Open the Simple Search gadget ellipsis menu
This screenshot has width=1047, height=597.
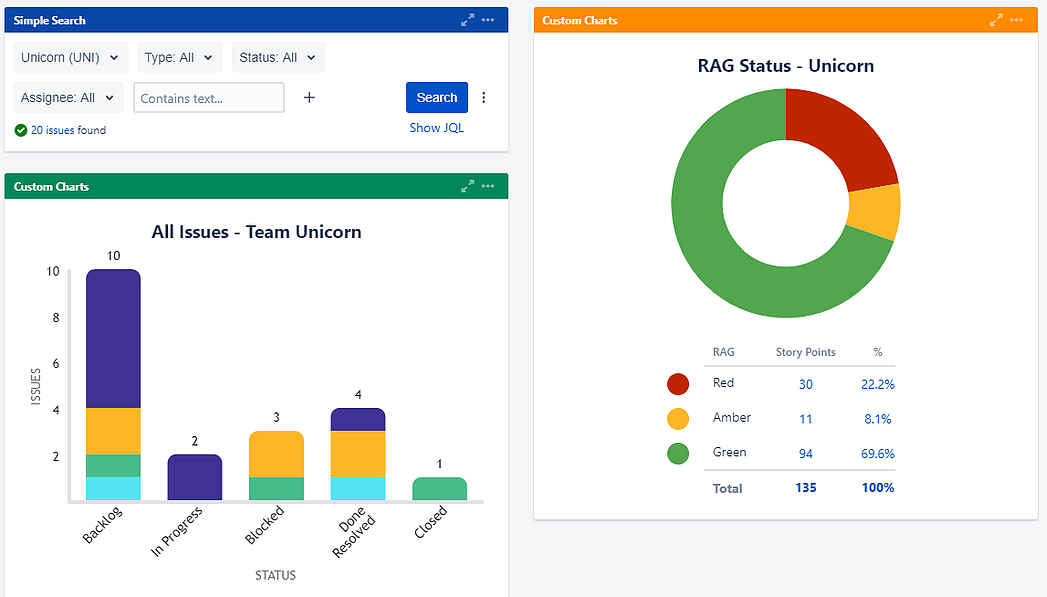point(487,19)
